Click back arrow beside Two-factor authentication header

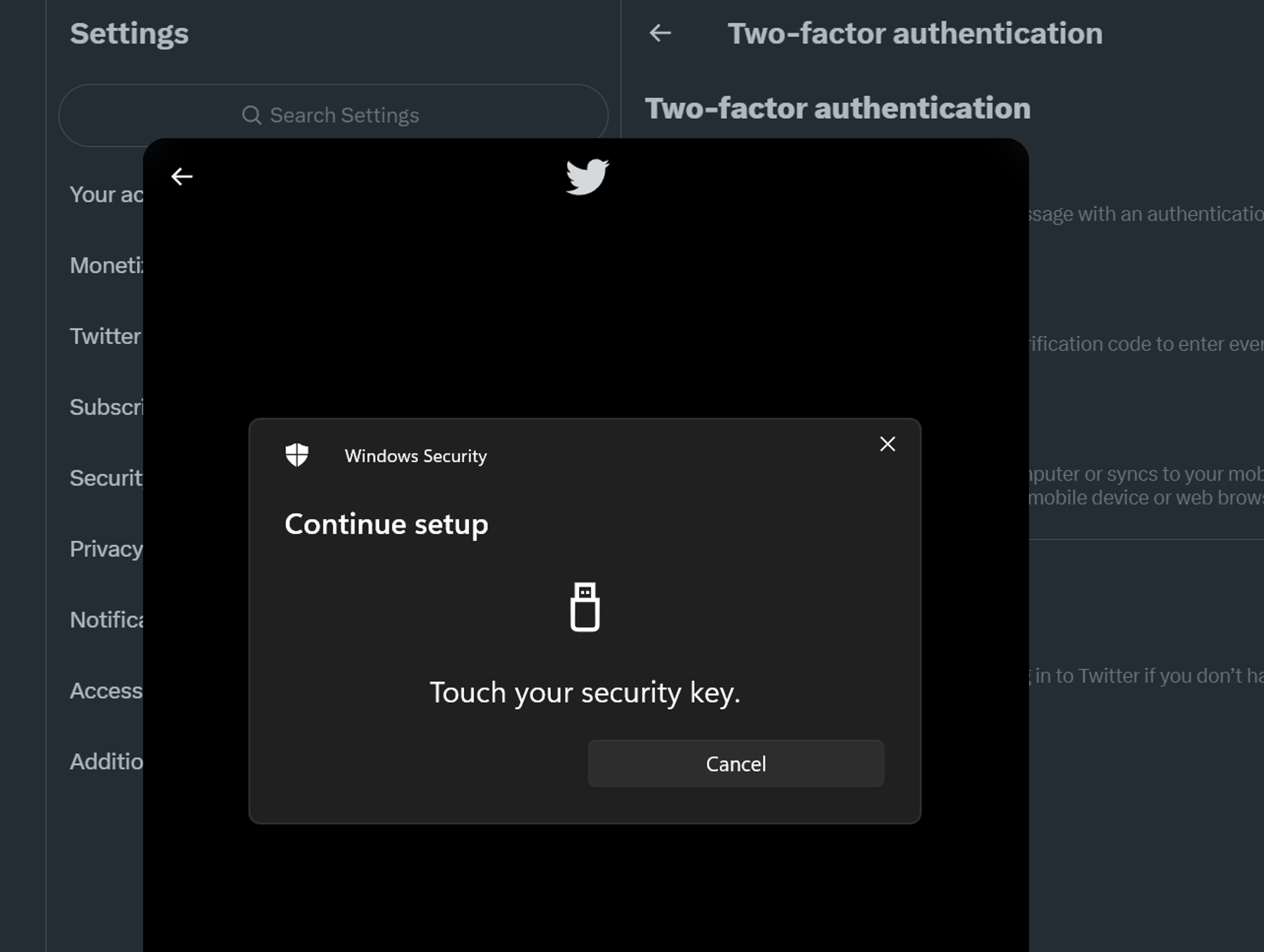pos(660,33)
